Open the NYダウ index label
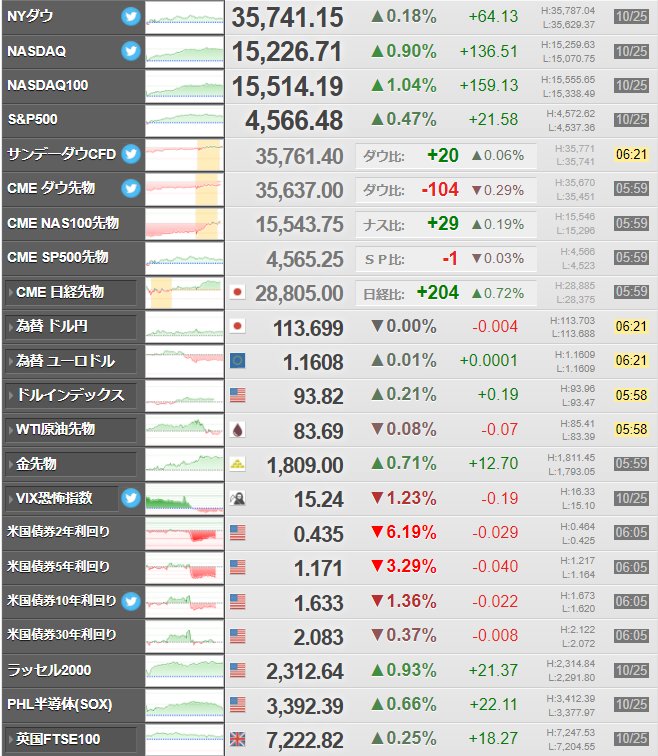This screenshot has width=658, height=756. tap(30, 16)
